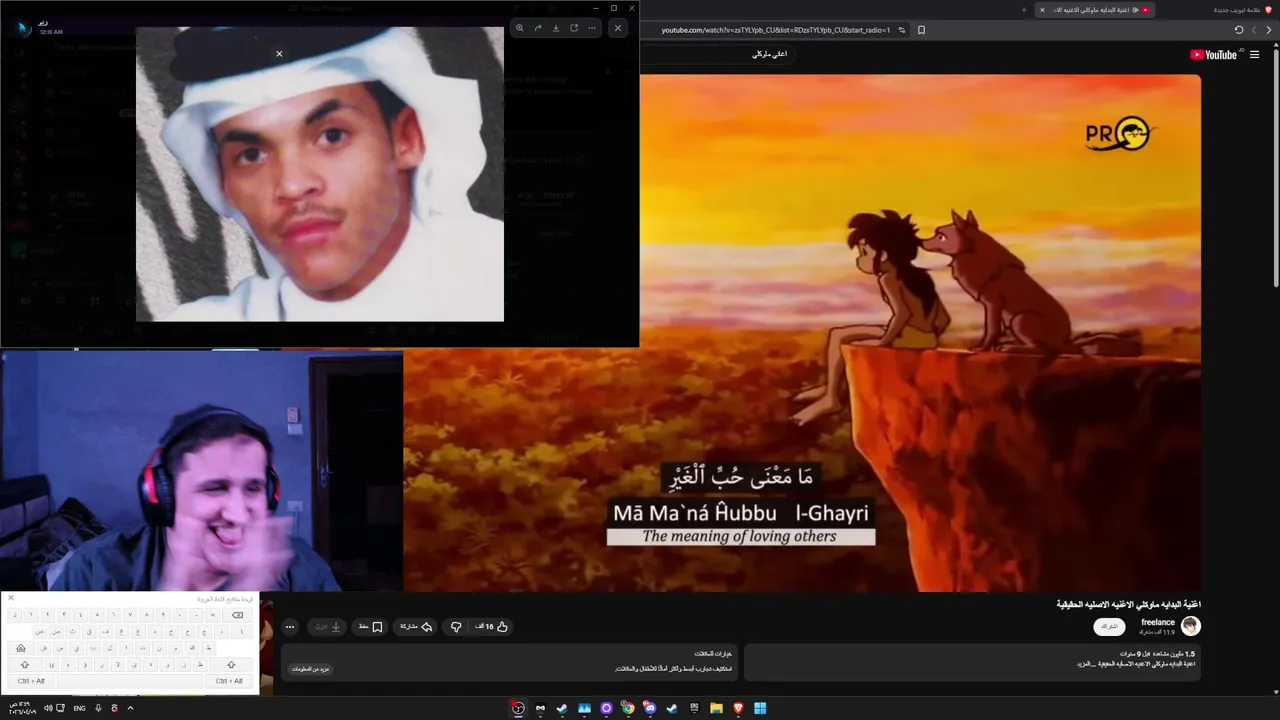This screenshot has width=1280, height=720.
Task: Open Epic Games launcher from taskbar
Action: tap(694, 708)
